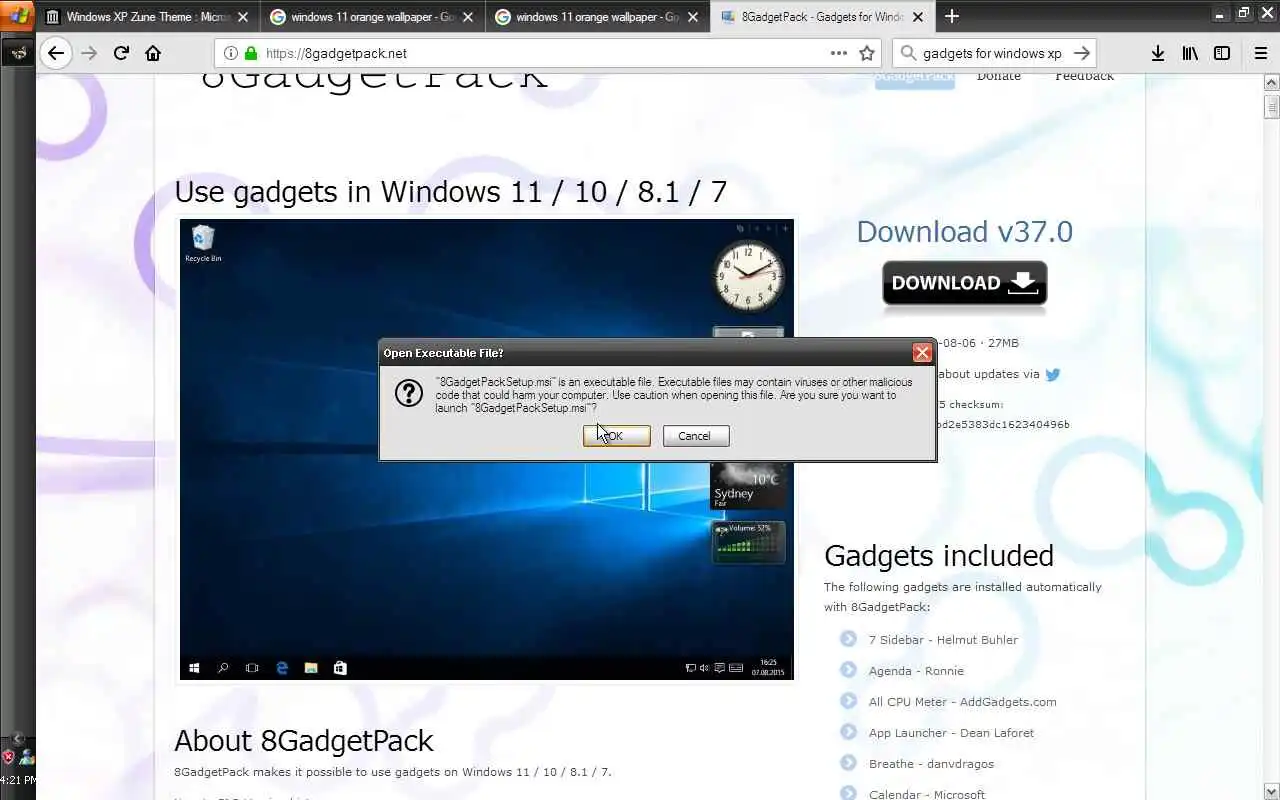This screenshot has height=800, width=1280.
Task: Reload the current page
Action: point(121,53)
